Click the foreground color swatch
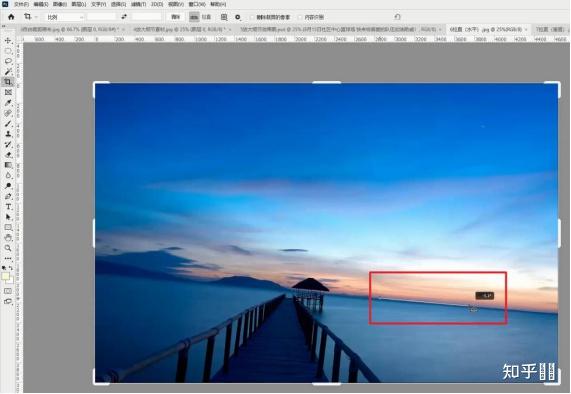The image size is (571, 394). tap(5, 276)
